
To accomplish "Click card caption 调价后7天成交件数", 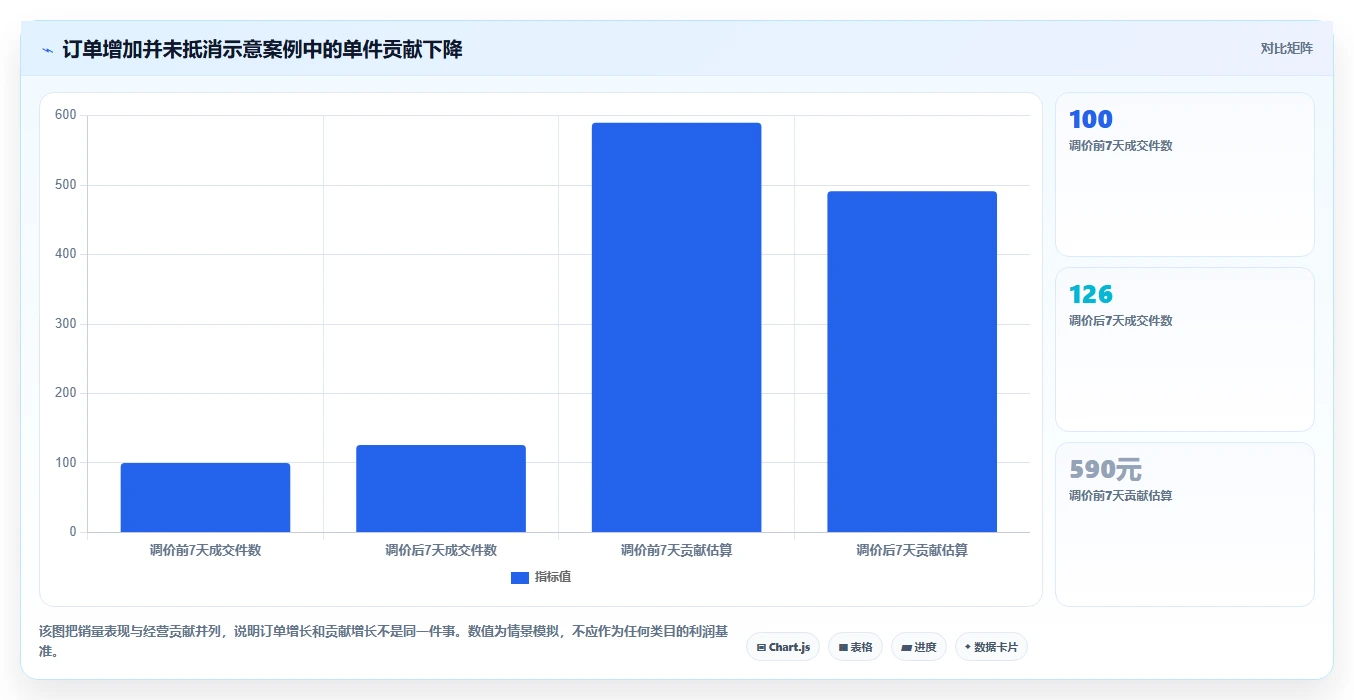I will pyautogui.click(x=1121, y=321).
